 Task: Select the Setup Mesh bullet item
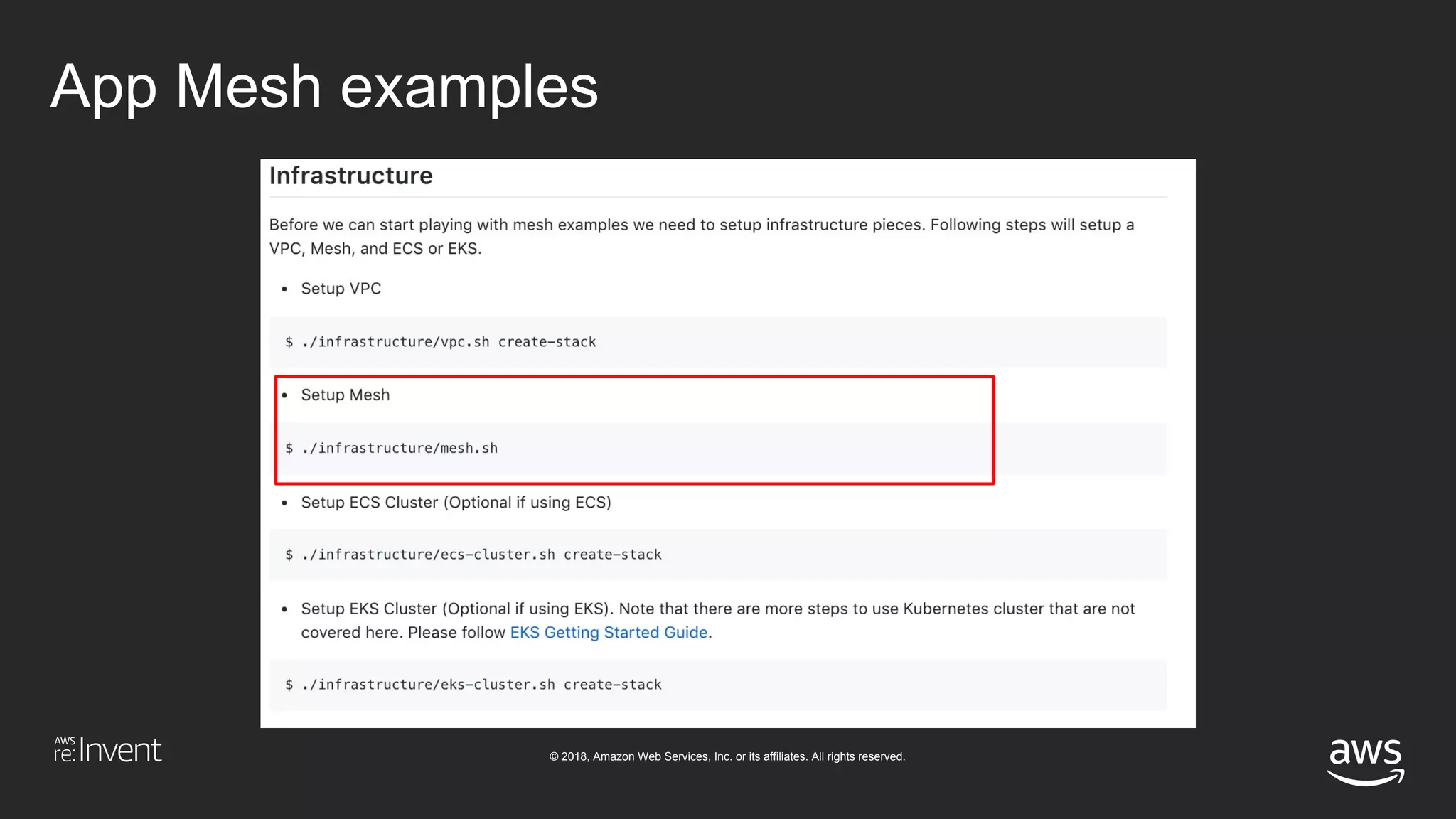coord(345,395)
